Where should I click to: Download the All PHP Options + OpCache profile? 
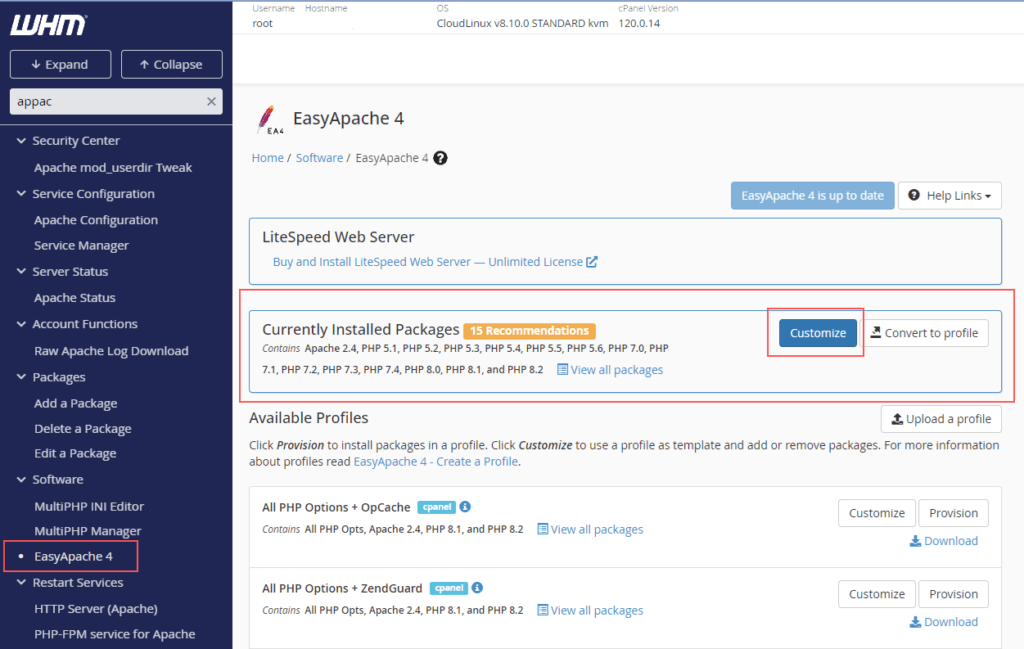point(944,541)
